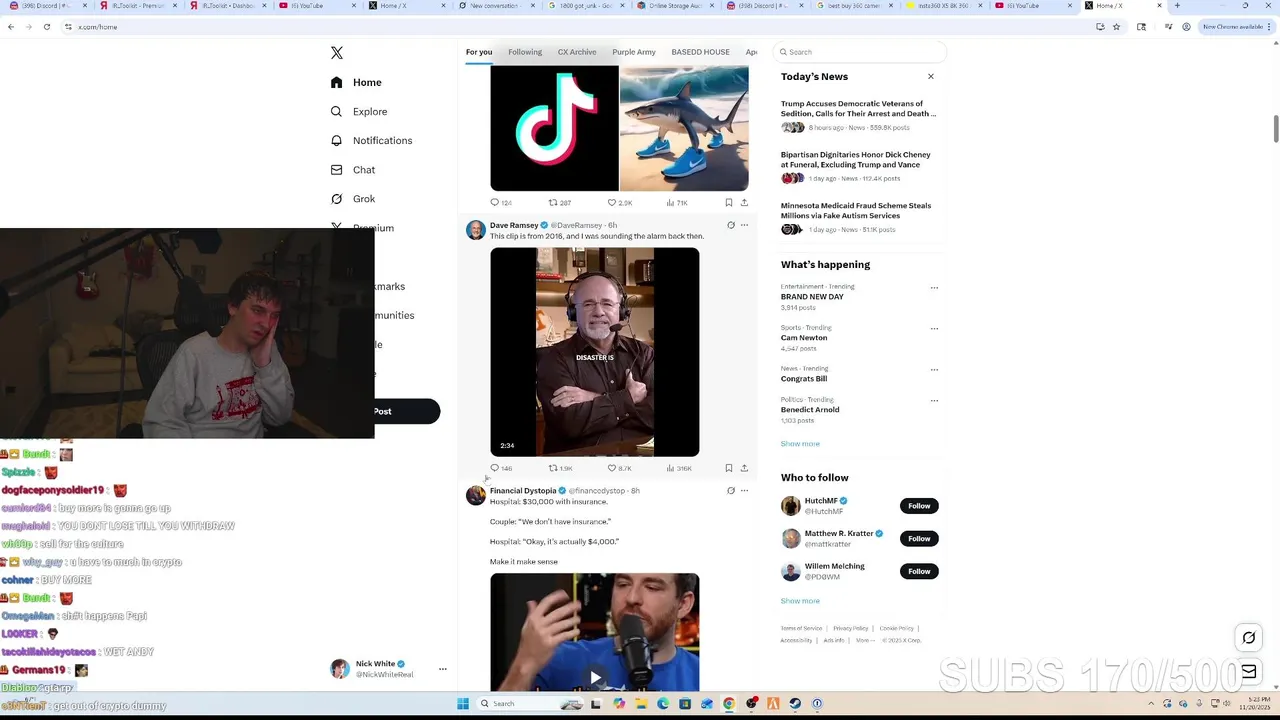The image size is (1280, 720).
Task: Open Notifications in the sidebar
Action: coord(371,140)
